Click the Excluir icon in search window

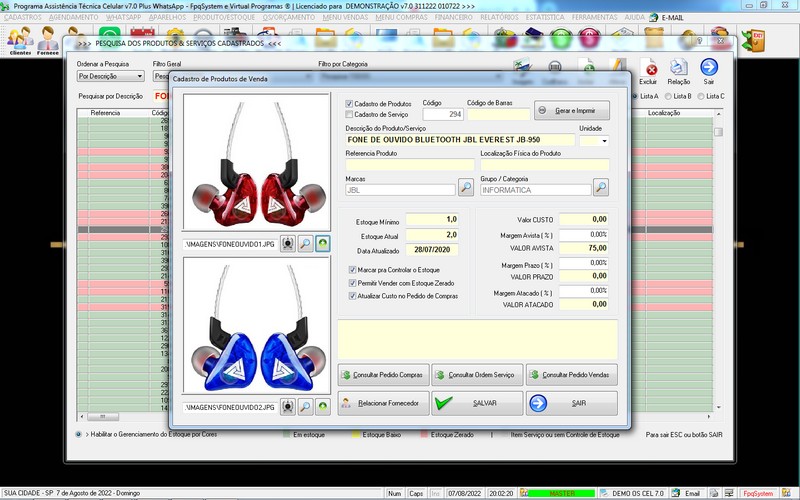tap(649, 71)
